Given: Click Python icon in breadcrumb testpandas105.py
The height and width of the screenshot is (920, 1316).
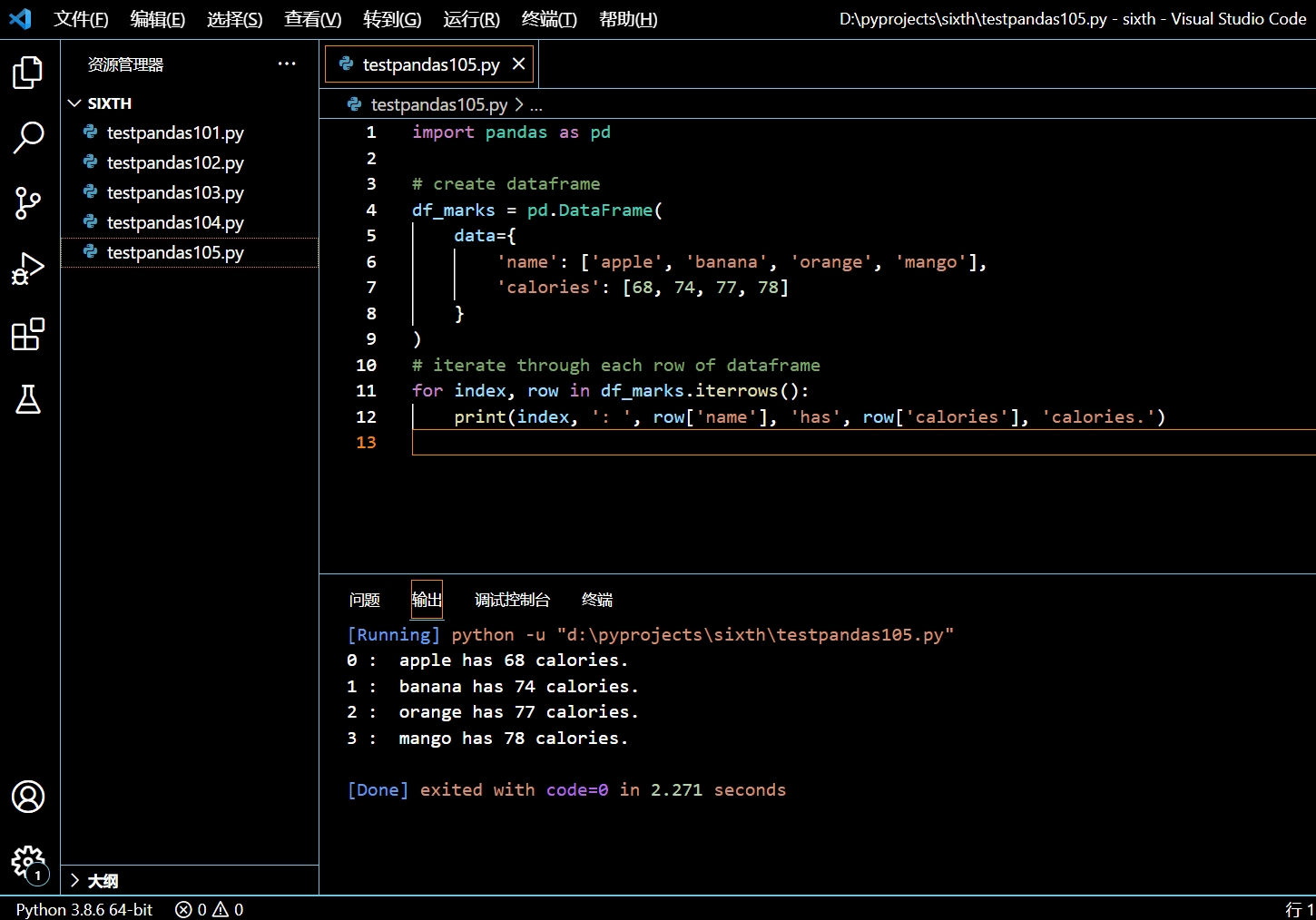Looking at the screenshot, I should [355, 104].
